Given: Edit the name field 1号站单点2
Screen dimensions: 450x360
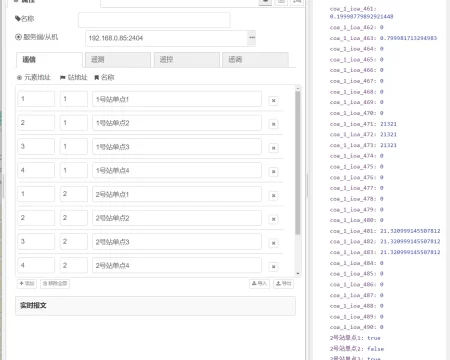Looking at the screenshot, I should point(177,123).
